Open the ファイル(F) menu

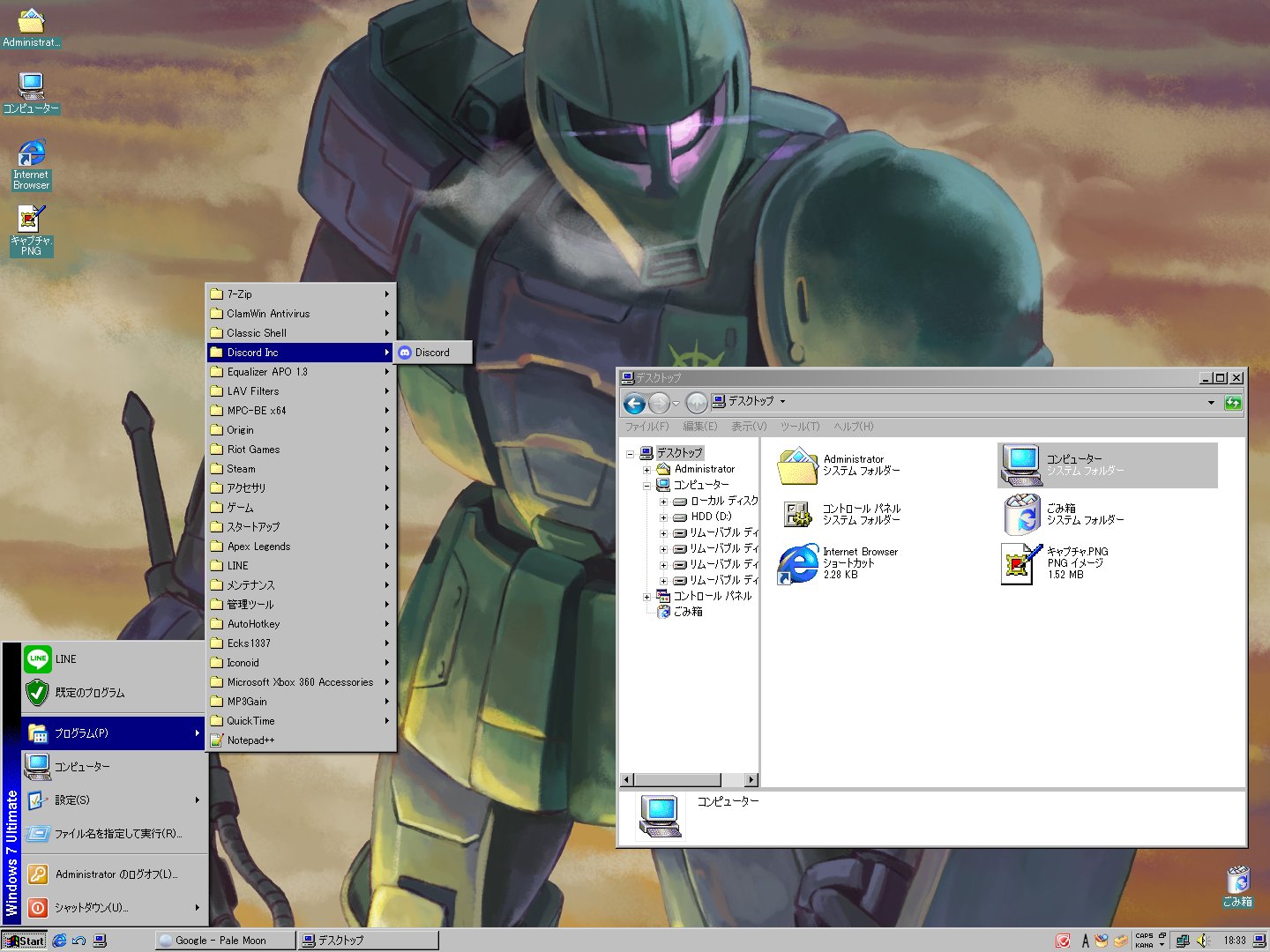646,427
